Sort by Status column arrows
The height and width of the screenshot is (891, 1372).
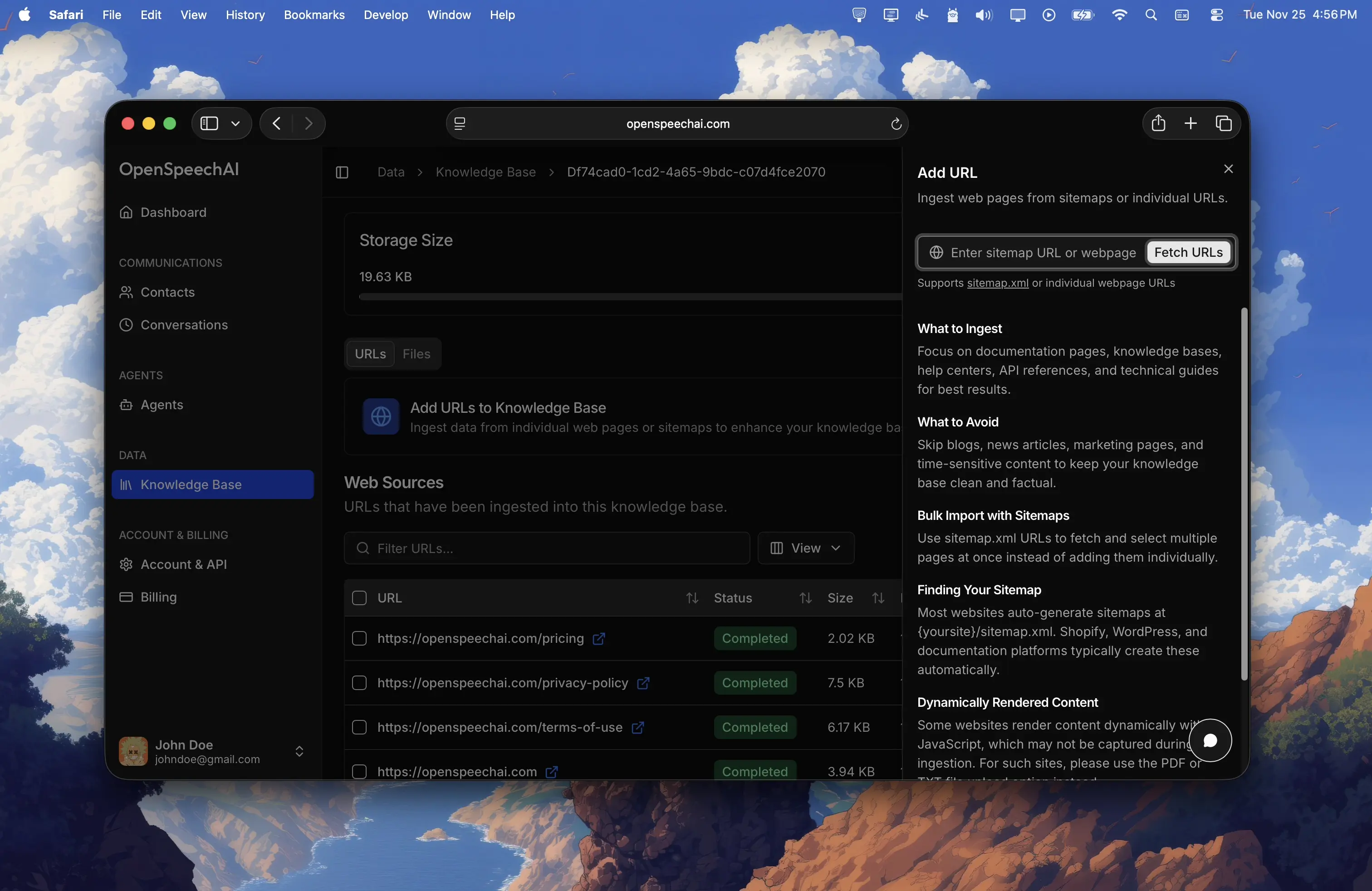pos(805,598)
